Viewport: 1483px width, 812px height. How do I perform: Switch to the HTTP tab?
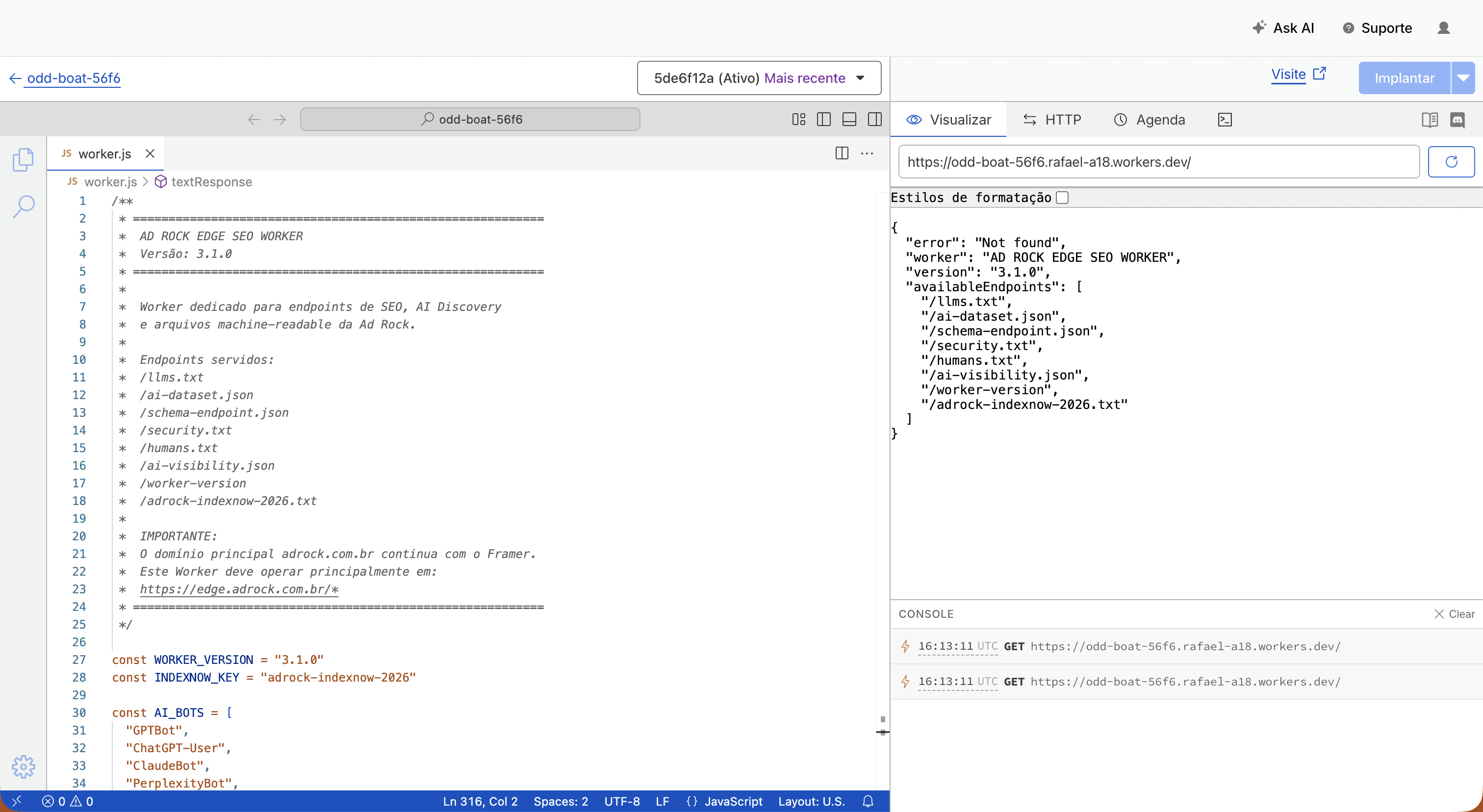[x=1052, y=120]
